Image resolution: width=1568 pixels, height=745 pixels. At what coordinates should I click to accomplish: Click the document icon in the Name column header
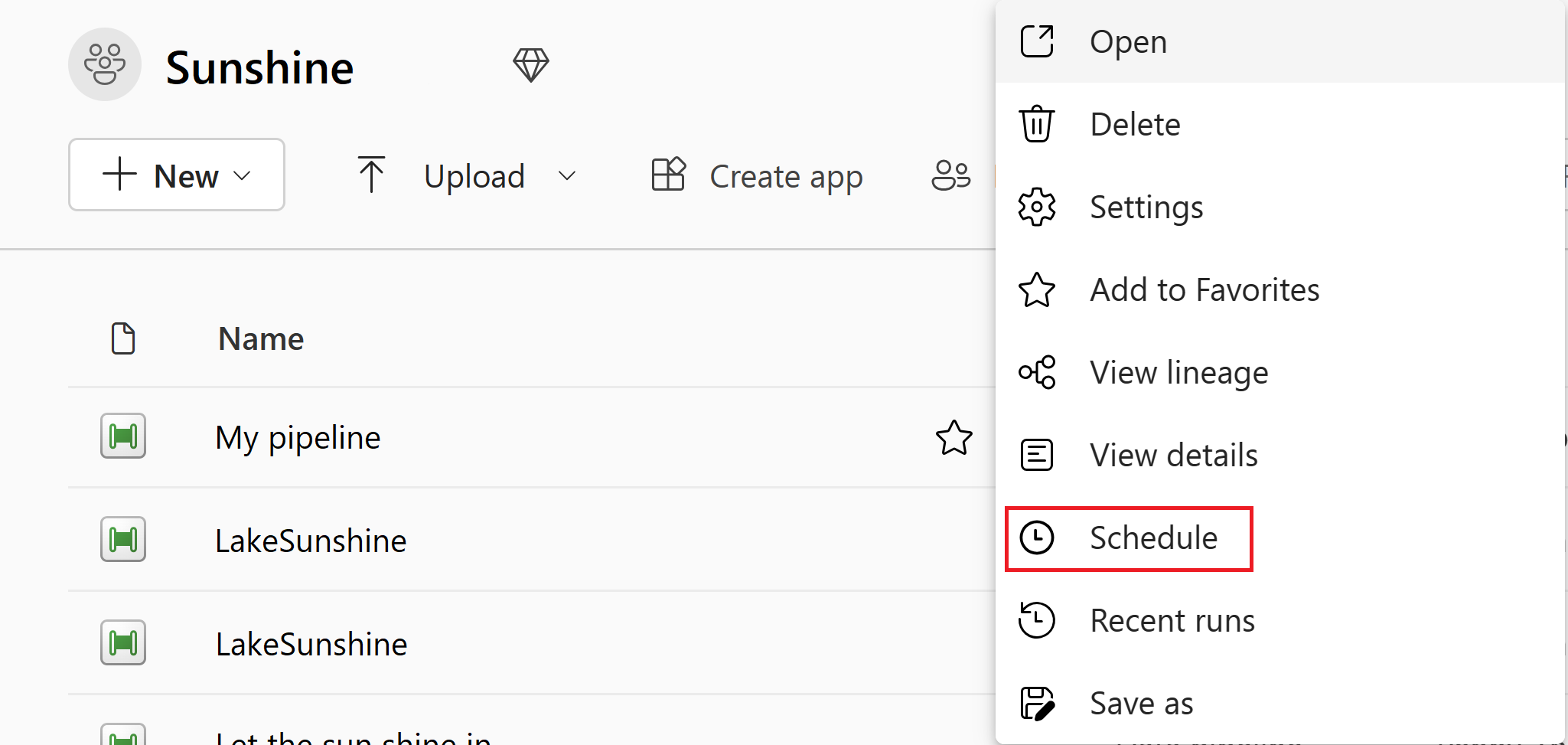pos(123,338)
